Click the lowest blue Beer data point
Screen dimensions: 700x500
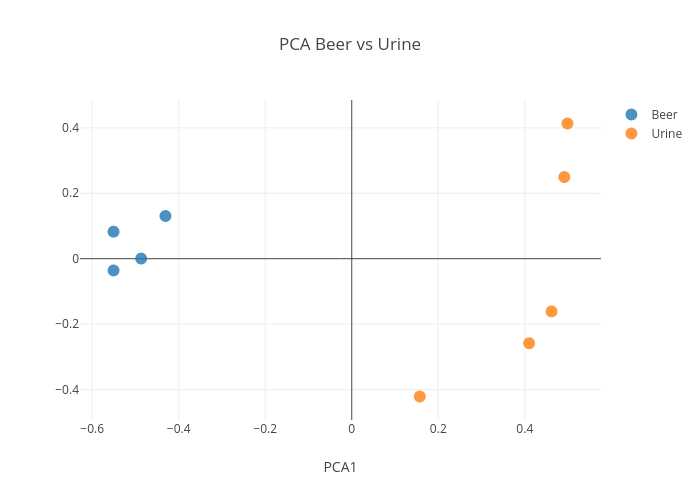[x=113, y=270]
